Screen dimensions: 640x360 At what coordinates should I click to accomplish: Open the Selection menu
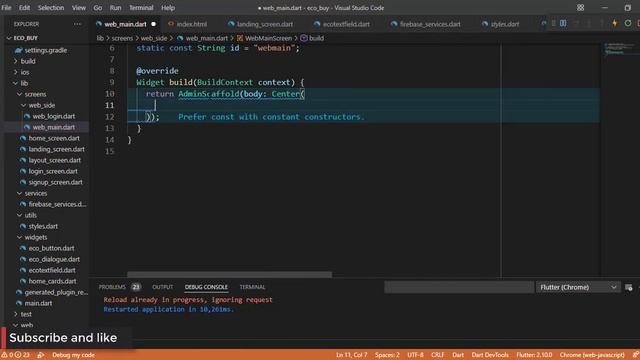pos(51,8)
